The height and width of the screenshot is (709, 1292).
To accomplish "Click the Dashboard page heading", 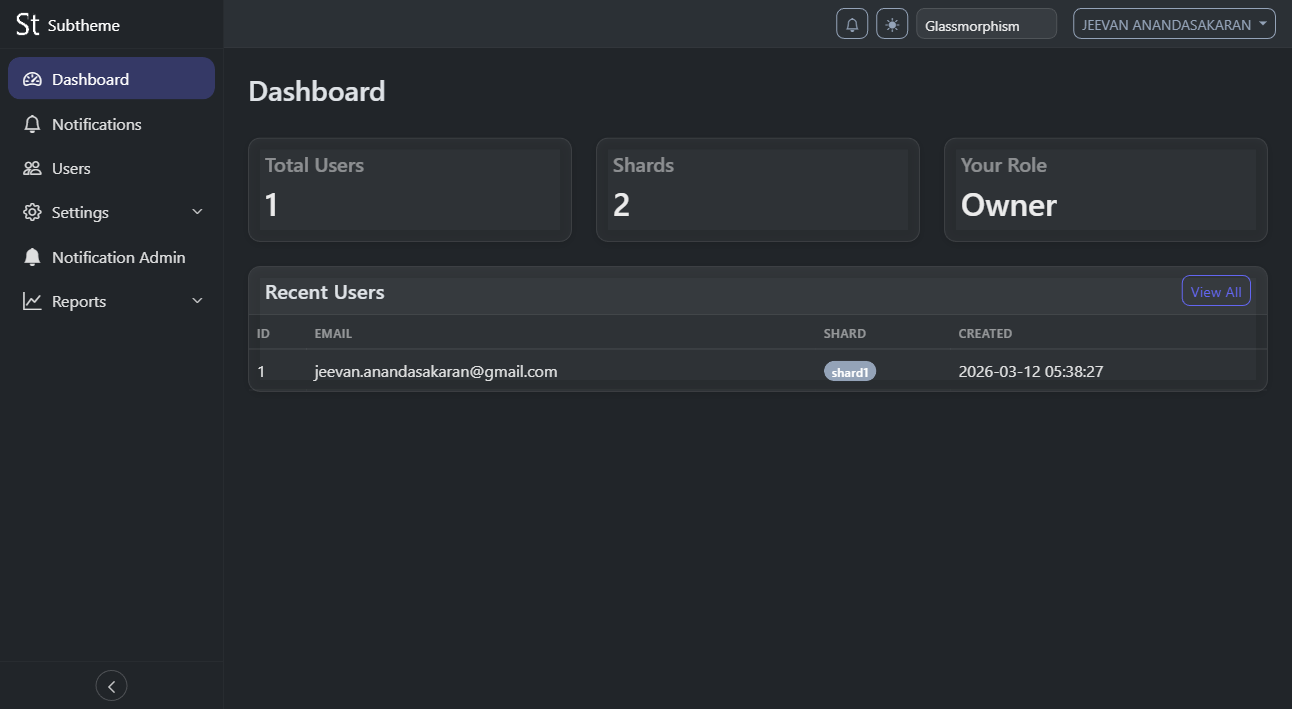I will pyautogui.click(x=317, y=91).
